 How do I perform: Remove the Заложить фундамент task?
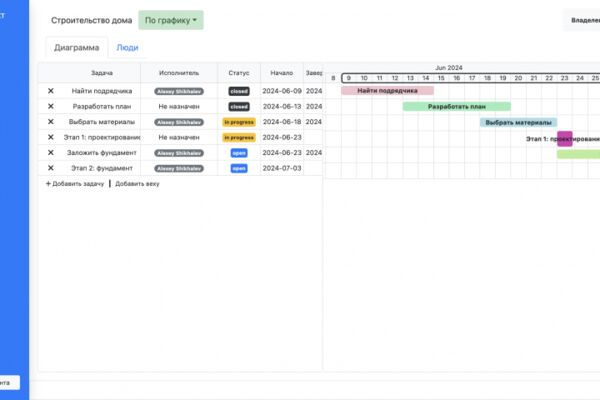pyautogui.click(x=51, y=153)
